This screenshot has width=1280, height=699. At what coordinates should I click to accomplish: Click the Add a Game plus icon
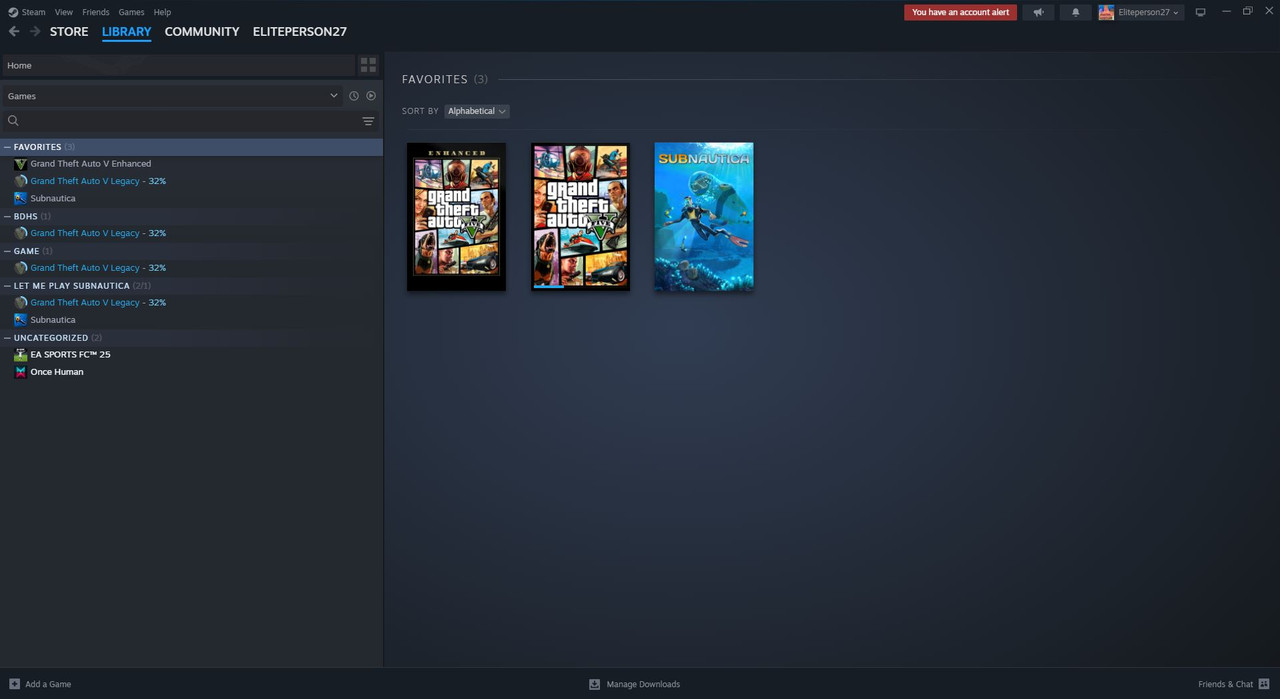pos(14,684)
